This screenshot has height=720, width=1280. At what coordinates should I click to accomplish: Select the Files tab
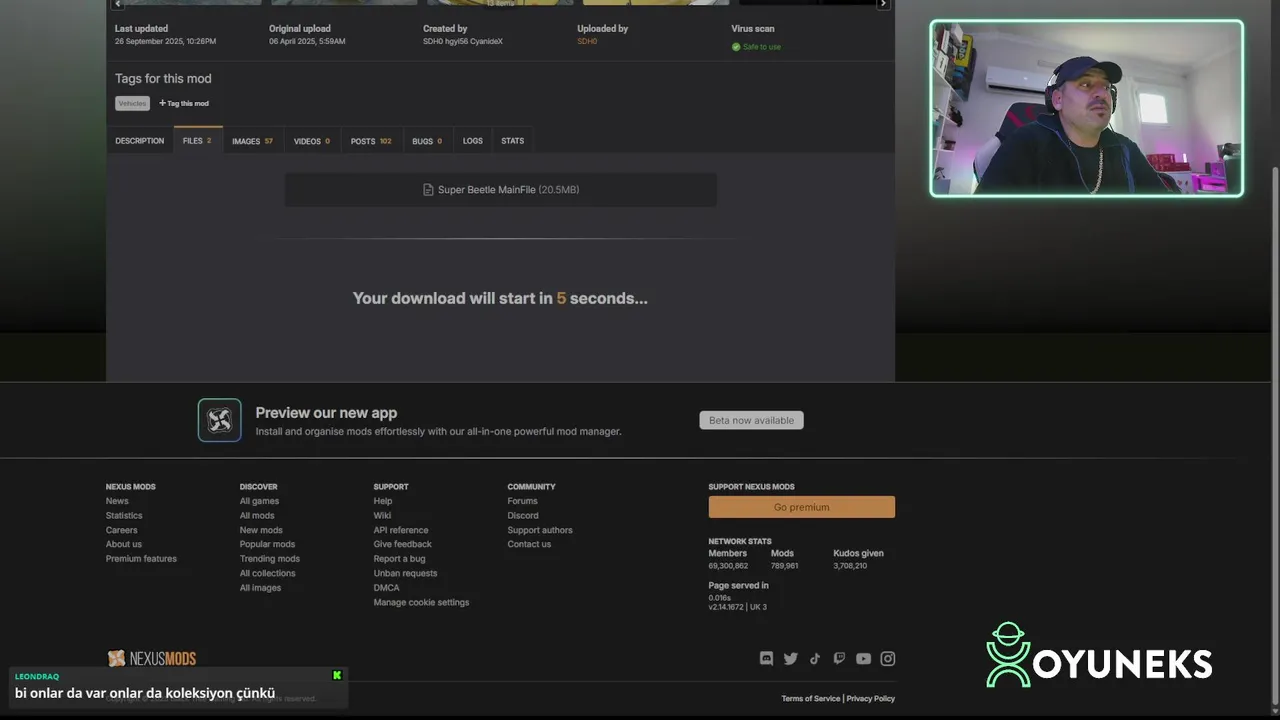tap(197, 141)
